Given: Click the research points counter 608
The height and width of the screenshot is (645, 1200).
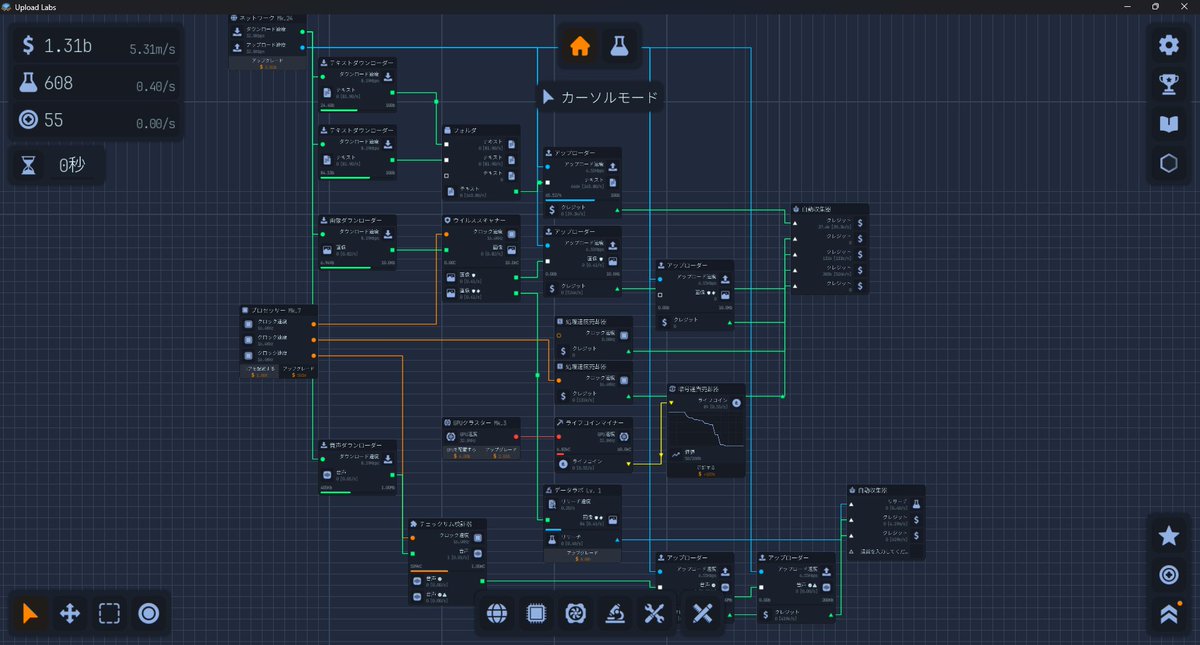Looking at the screenshot, I should [97, 84].
